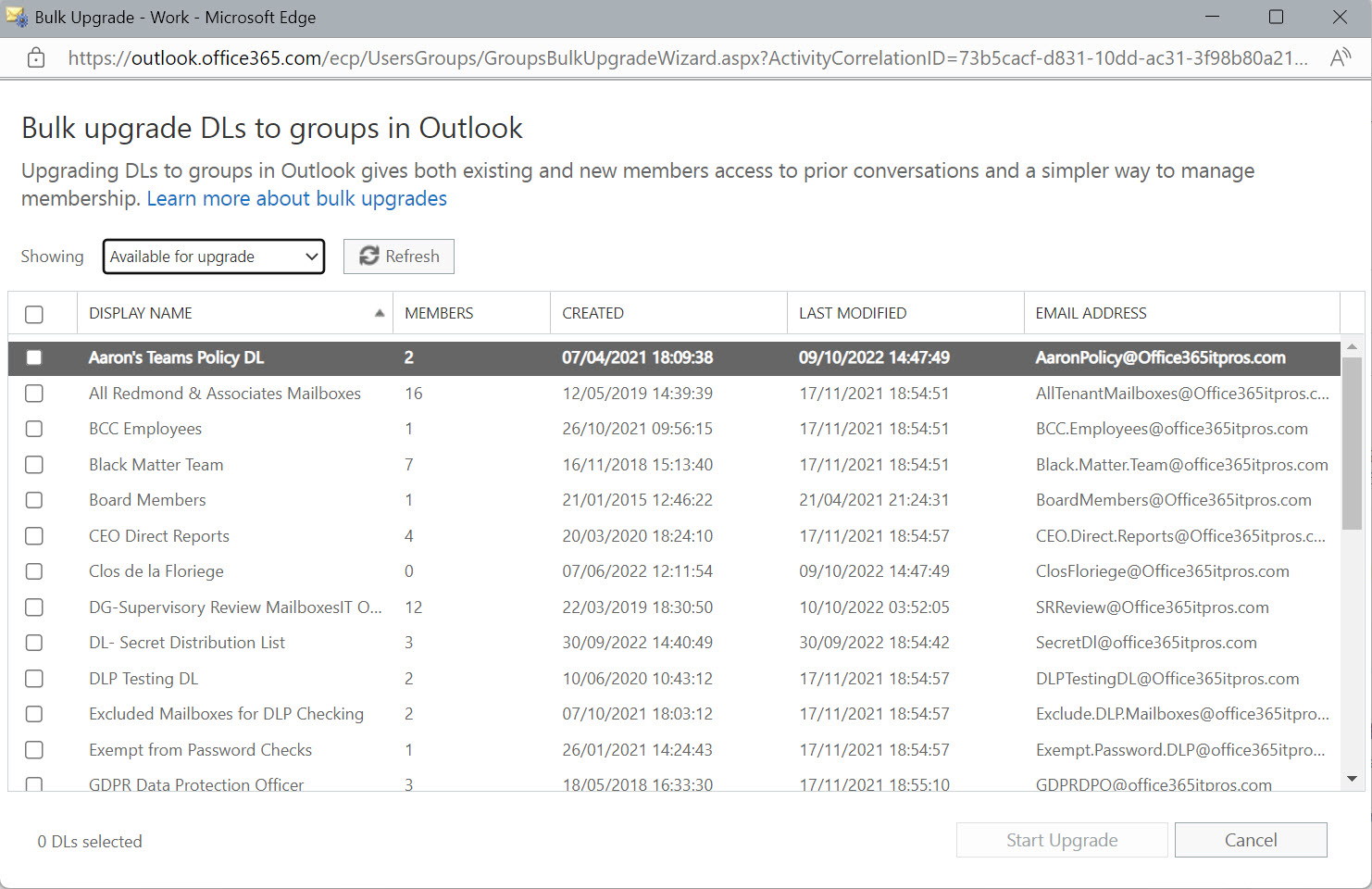Click the Bulk Upgrade window app icon
1372x889 pixels.
pyautogui.click(x=17, y=17)
